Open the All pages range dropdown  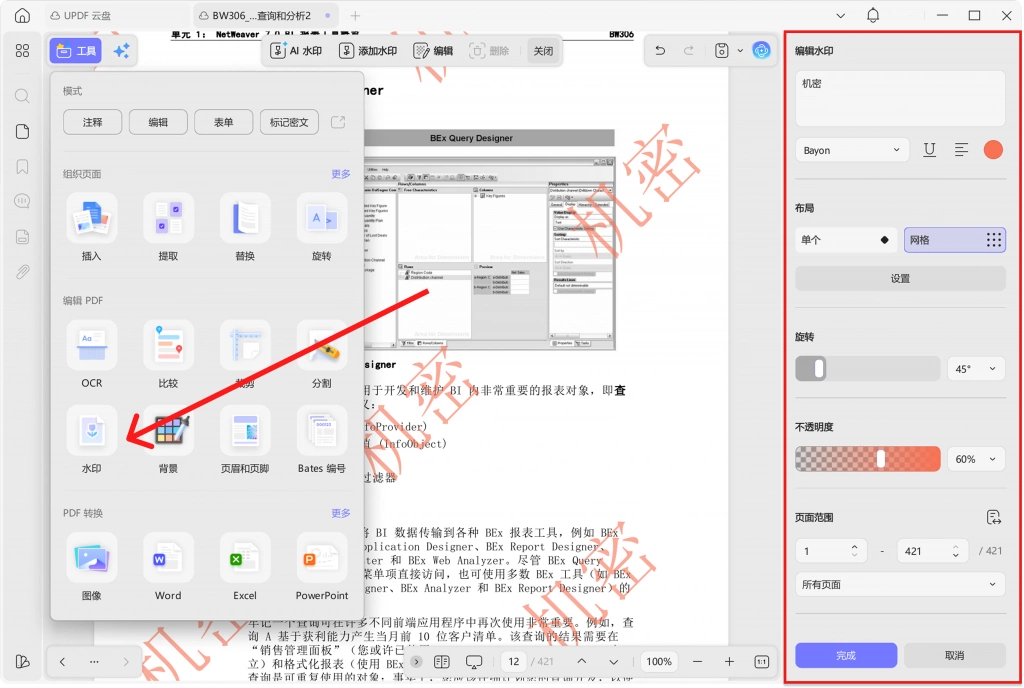[x=900, y=584]
